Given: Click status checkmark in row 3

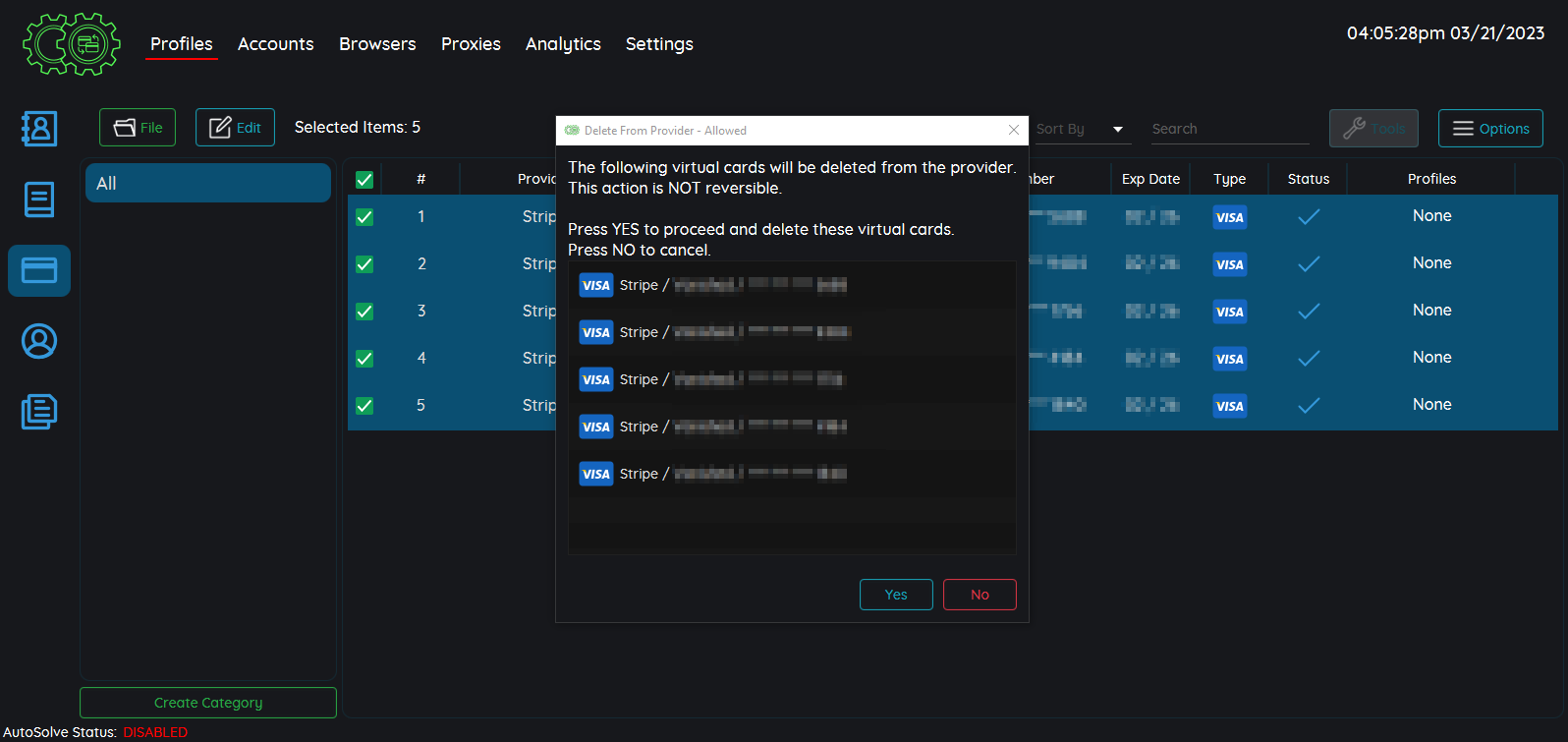Looking at the screenshot, I should (x=1309, y=312).
